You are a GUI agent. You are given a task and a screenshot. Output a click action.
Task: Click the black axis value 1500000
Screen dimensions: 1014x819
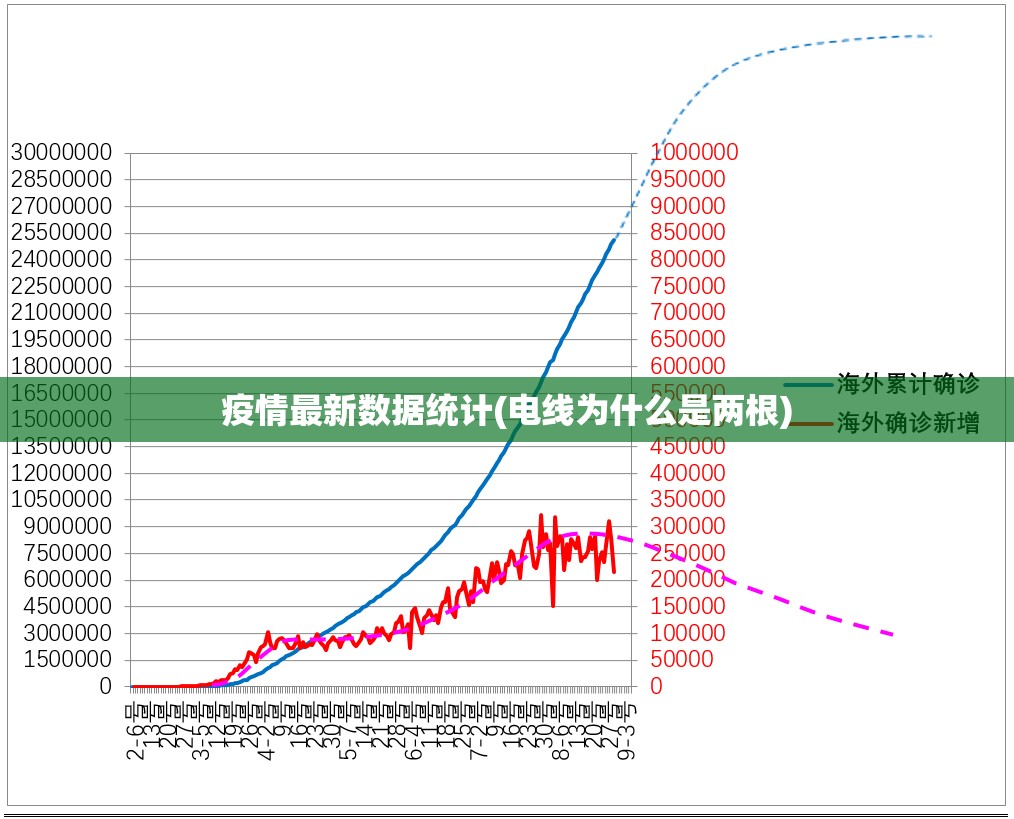68,660
